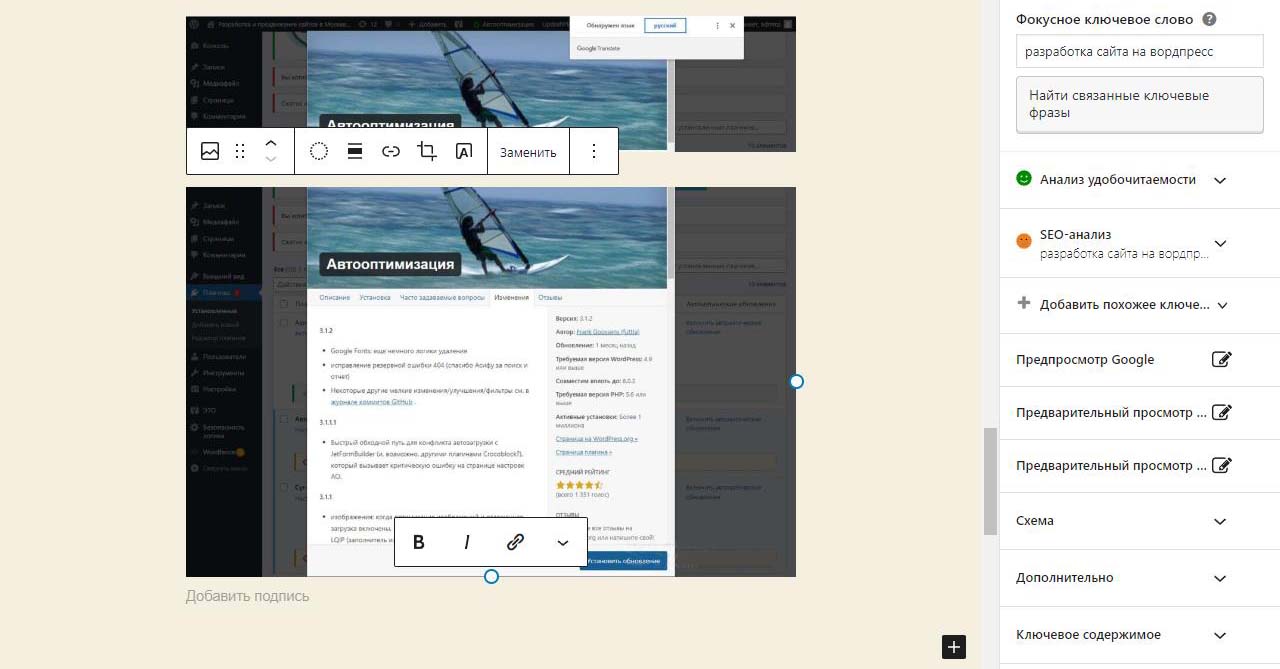Add text over the image

pyautogui.click(x=463, y=152)
